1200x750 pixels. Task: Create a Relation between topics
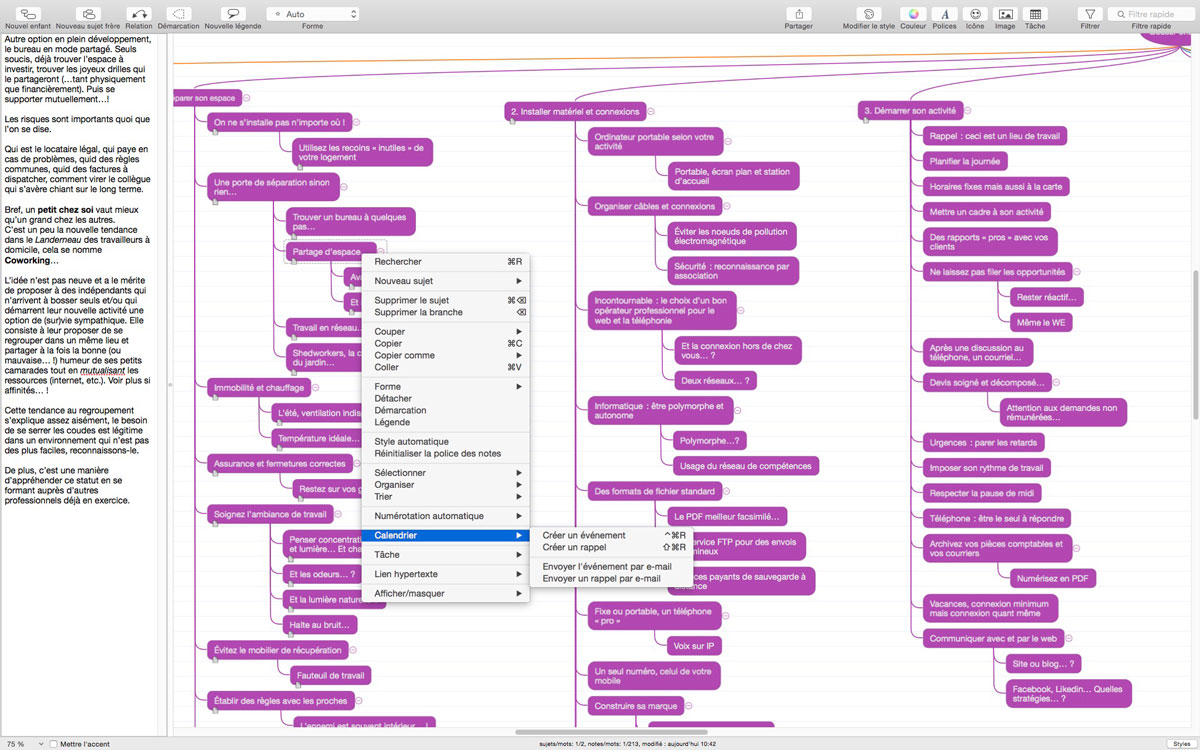pos(139,14)
